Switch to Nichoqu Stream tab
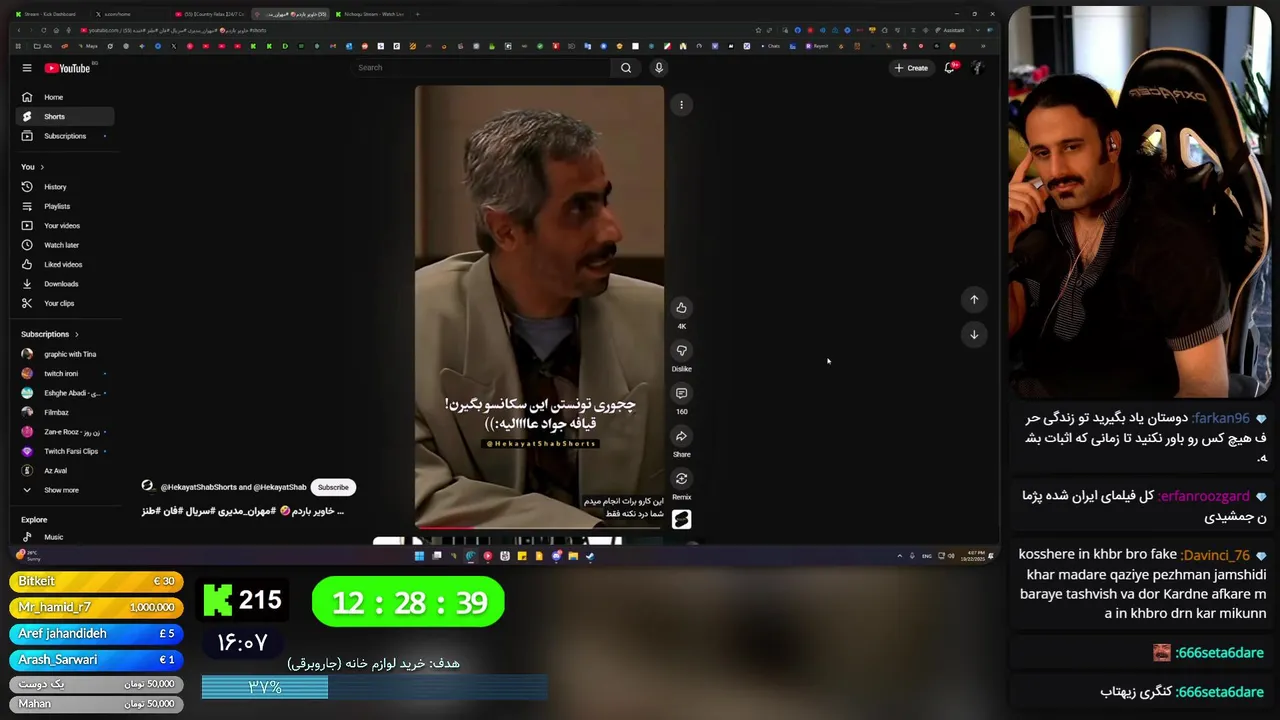Image resolution: width=1280 pixels, height=720 pixels. coord(368,14)
